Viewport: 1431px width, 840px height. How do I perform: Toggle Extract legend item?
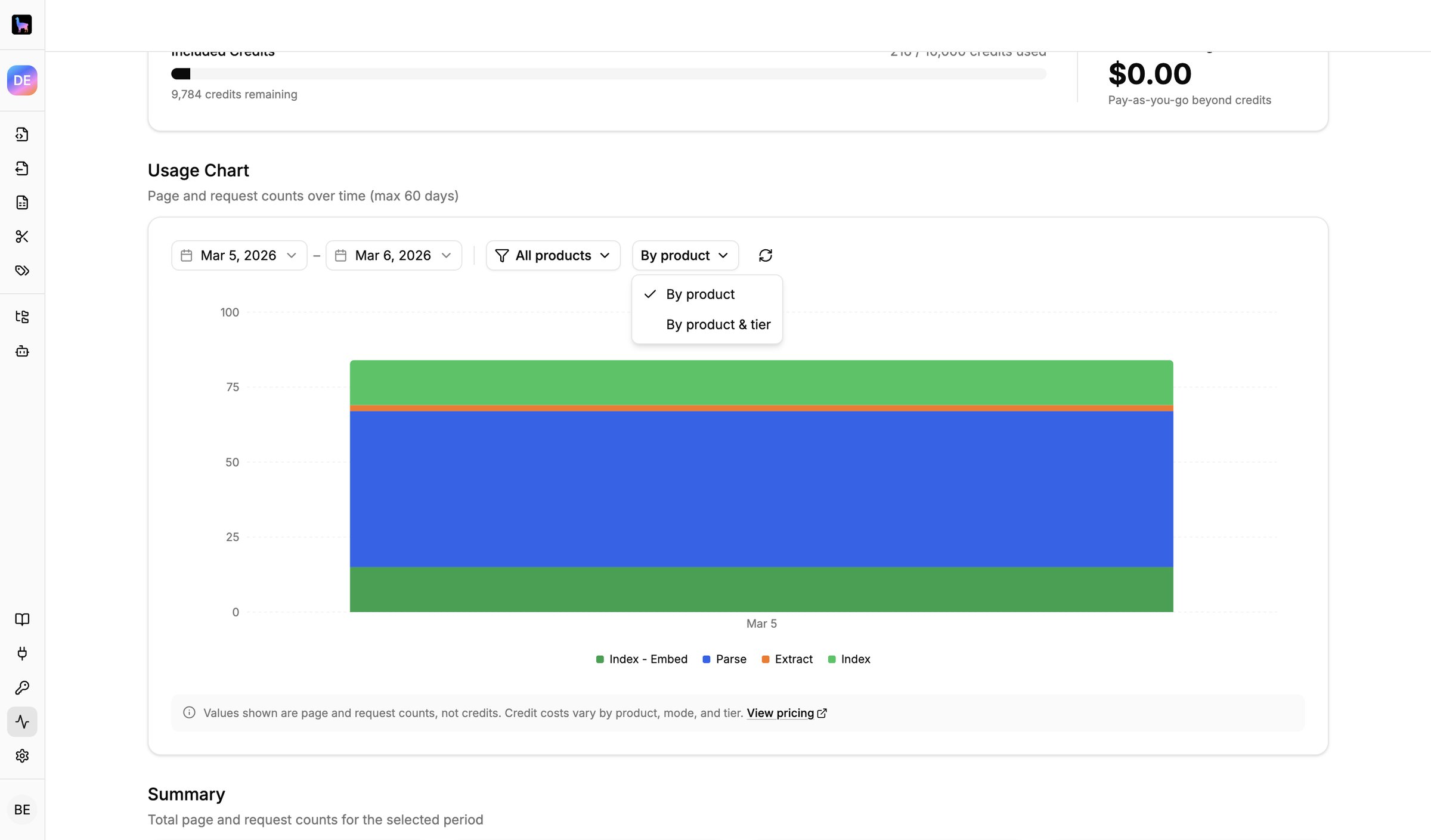tap(787, 659)
